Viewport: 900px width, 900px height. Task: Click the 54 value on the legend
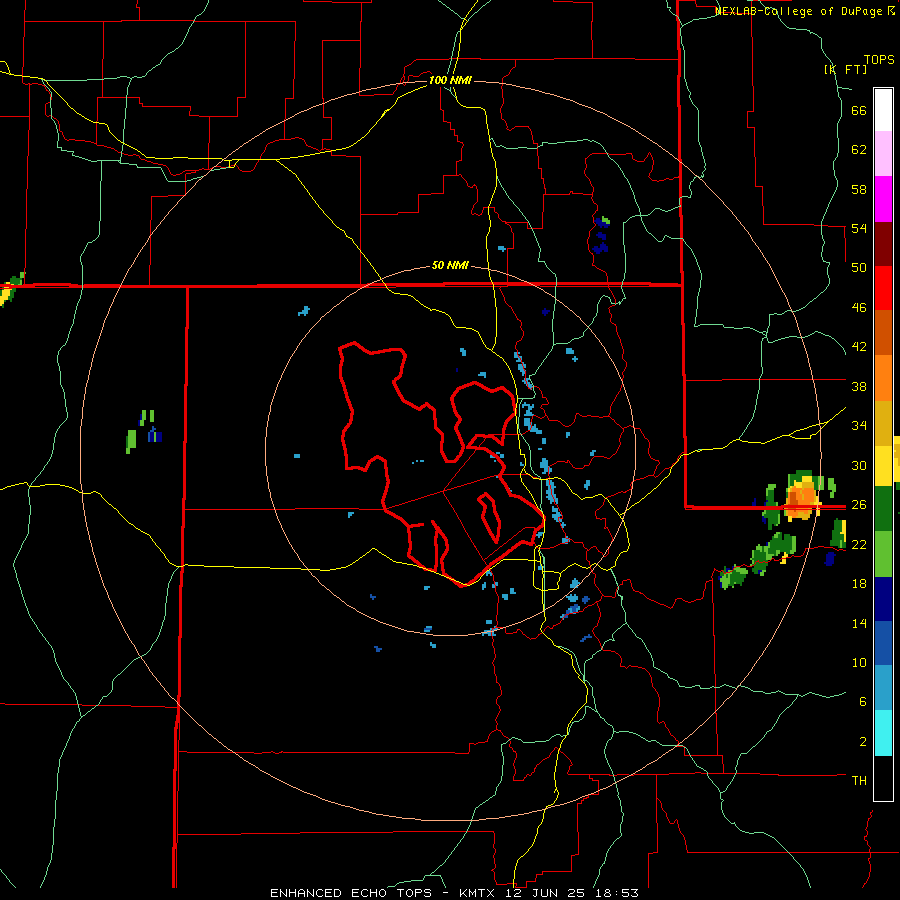859,228
